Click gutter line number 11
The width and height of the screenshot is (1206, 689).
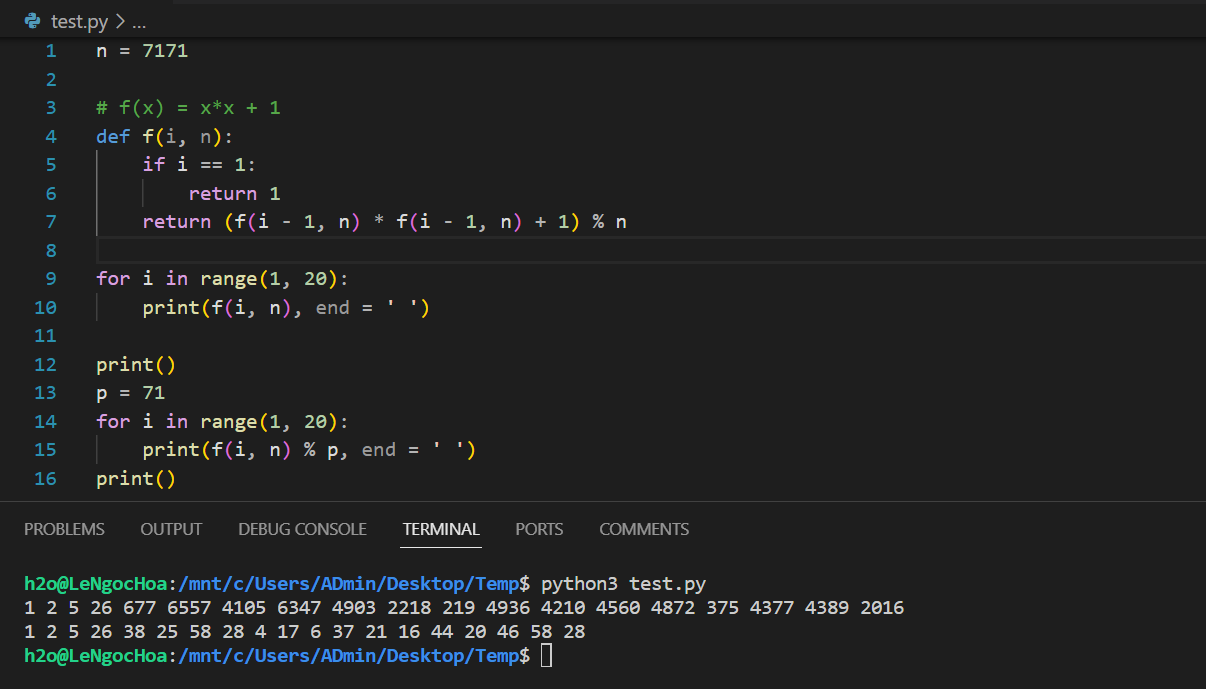click(46, 335)
